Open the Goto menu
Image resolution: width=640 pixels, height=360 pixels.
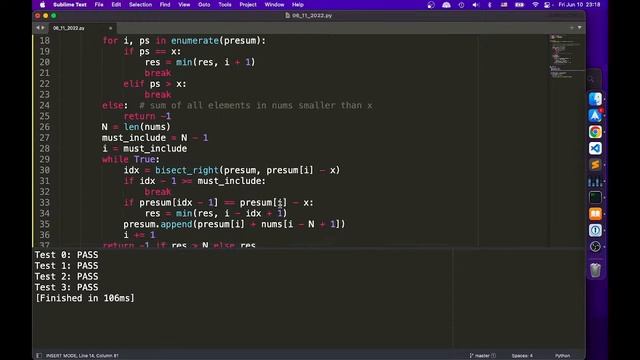204,5
